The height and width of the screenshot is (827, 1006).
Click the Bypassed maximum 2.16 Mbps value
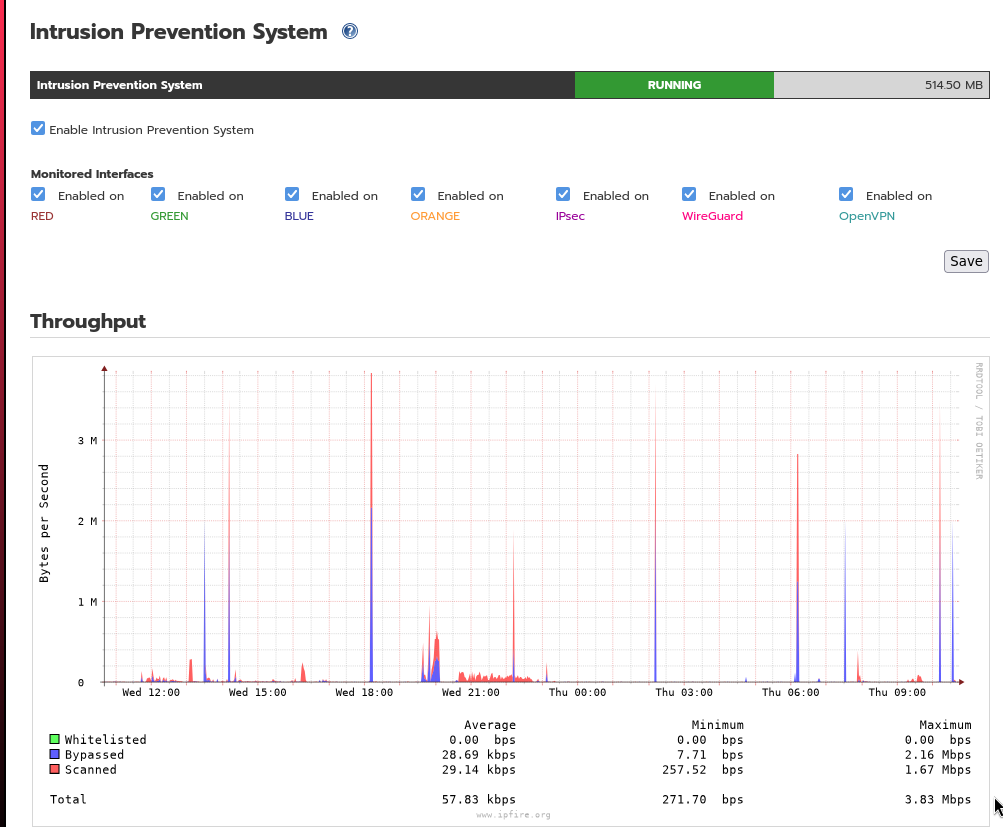pos(938,755)
